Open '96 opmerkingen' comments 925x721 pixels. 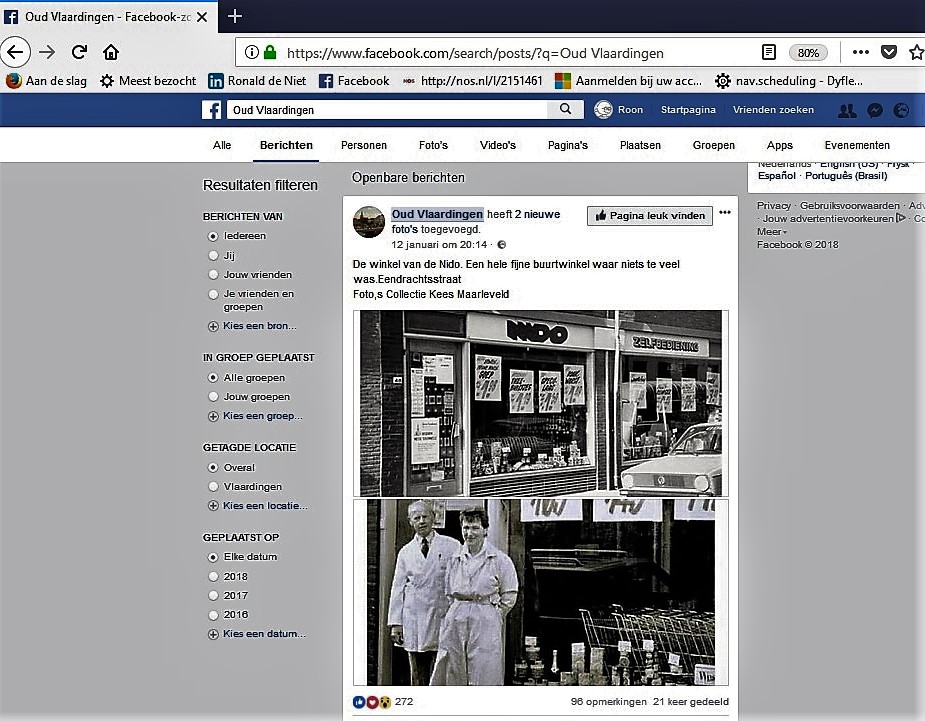click(x=609, y=702)
